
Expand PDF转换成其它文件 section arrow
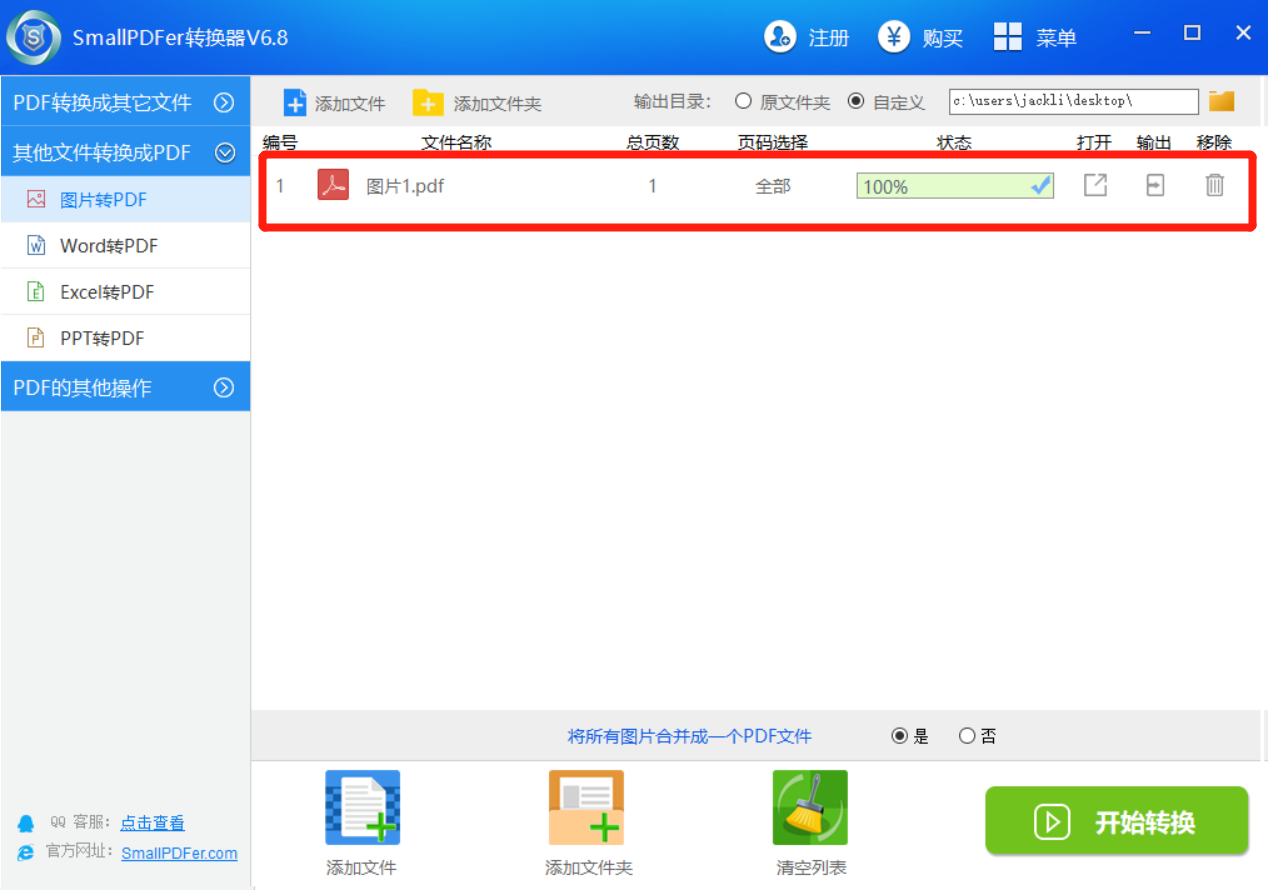pos(225,102)
